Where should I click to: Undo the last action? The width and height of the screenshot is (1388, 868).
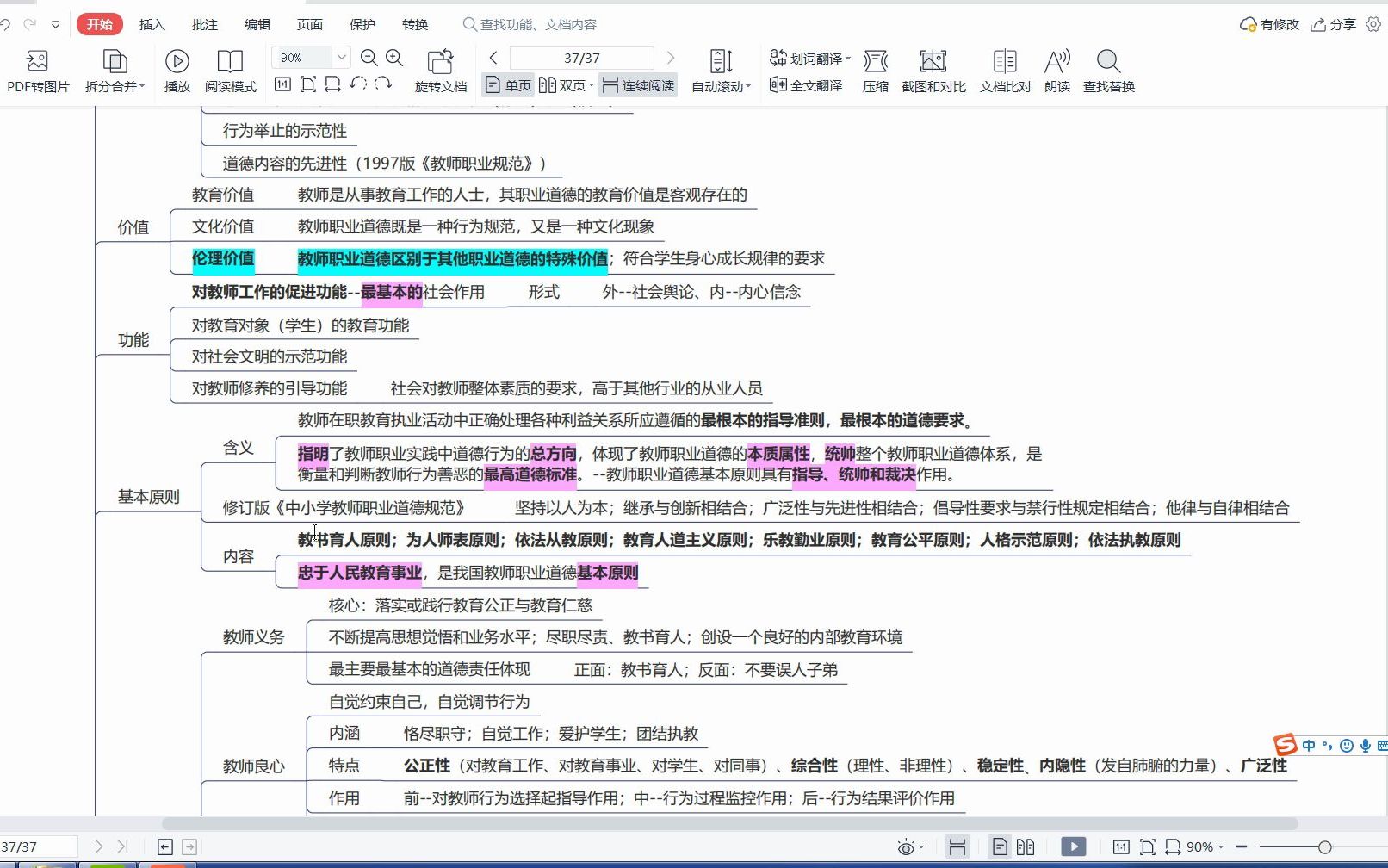(5, 24)
